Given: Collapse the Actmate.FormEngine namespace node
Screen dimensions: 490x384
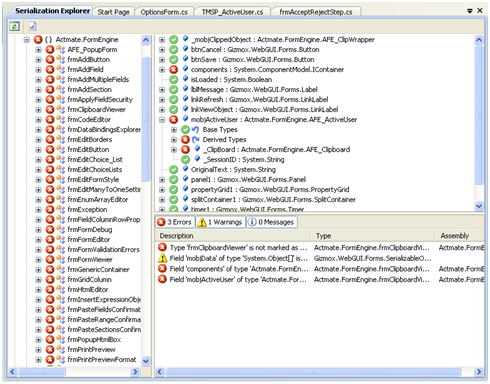Looking at the screenshot, I should (26, 40).
